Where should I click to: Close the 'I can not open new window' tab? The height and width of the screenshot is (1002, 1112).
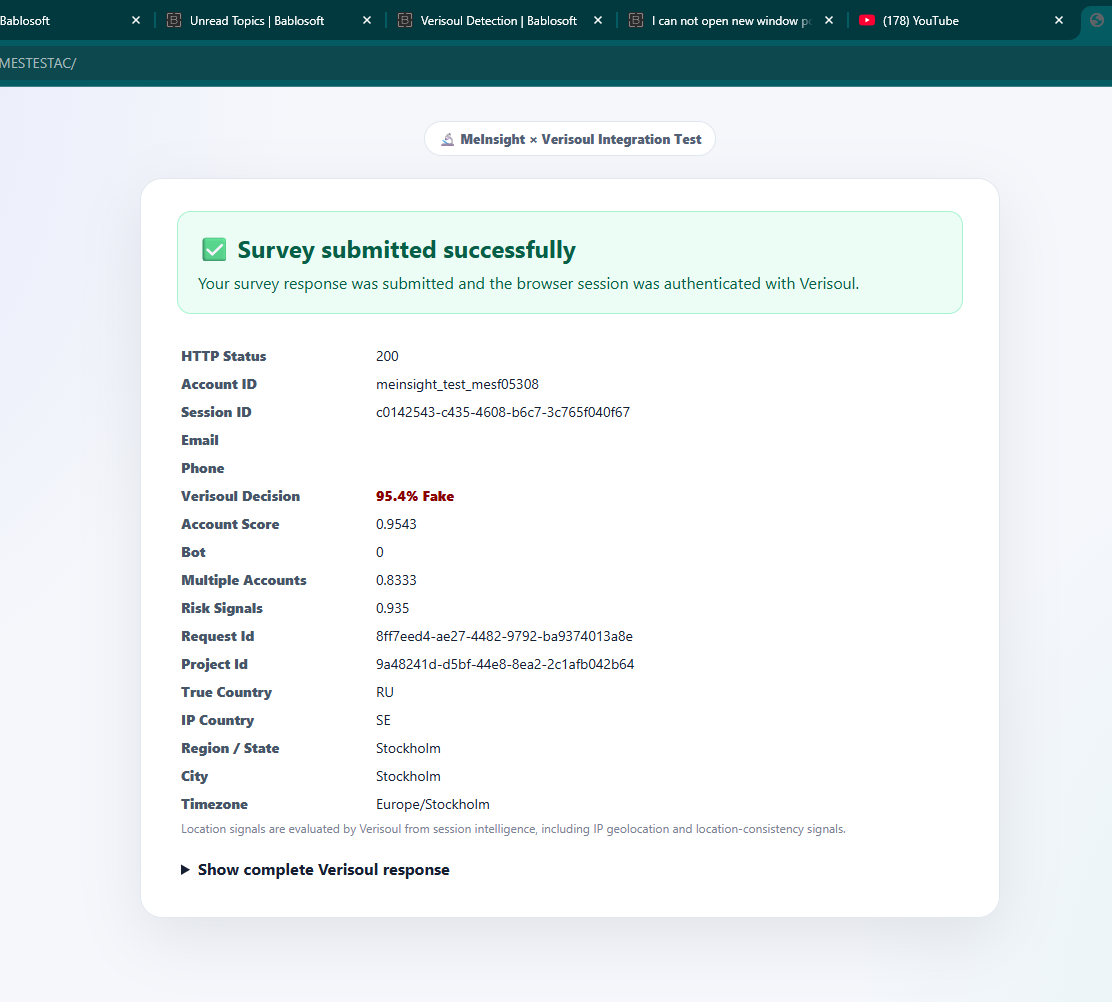(x=829, y=21)
